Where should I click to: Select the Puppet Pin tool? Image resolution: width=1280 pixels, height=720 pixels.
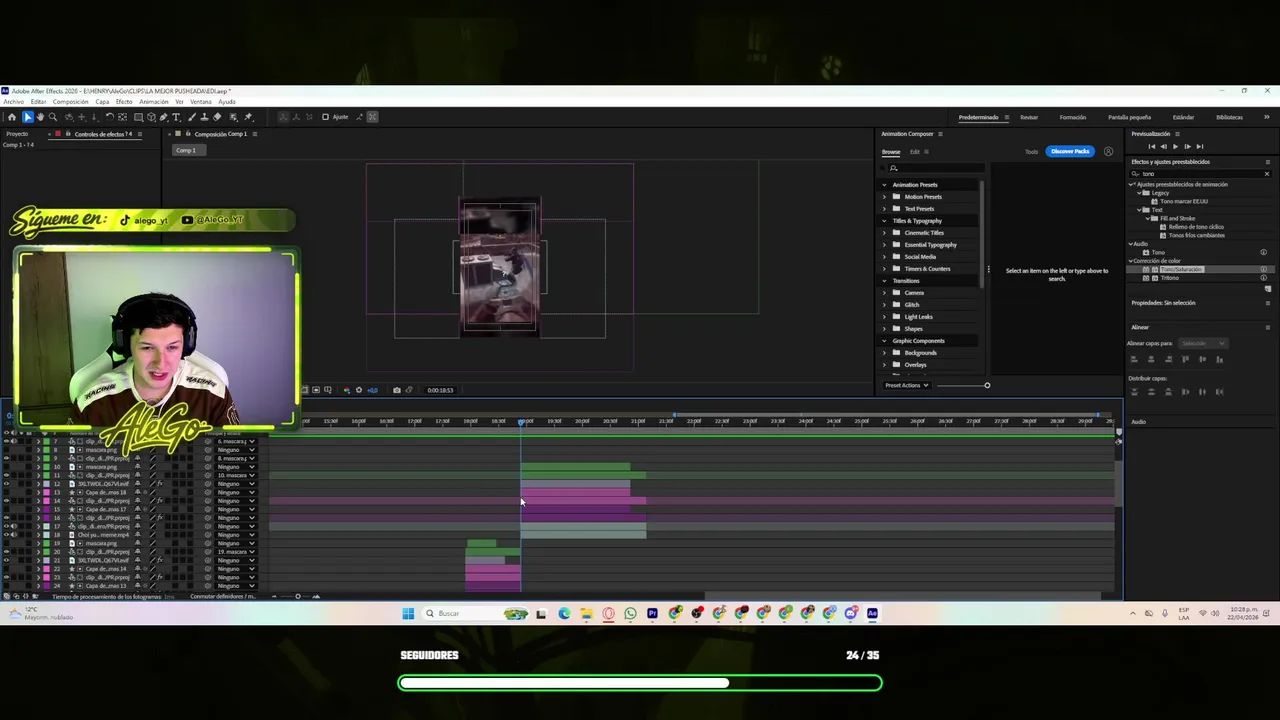coord(248,117)
